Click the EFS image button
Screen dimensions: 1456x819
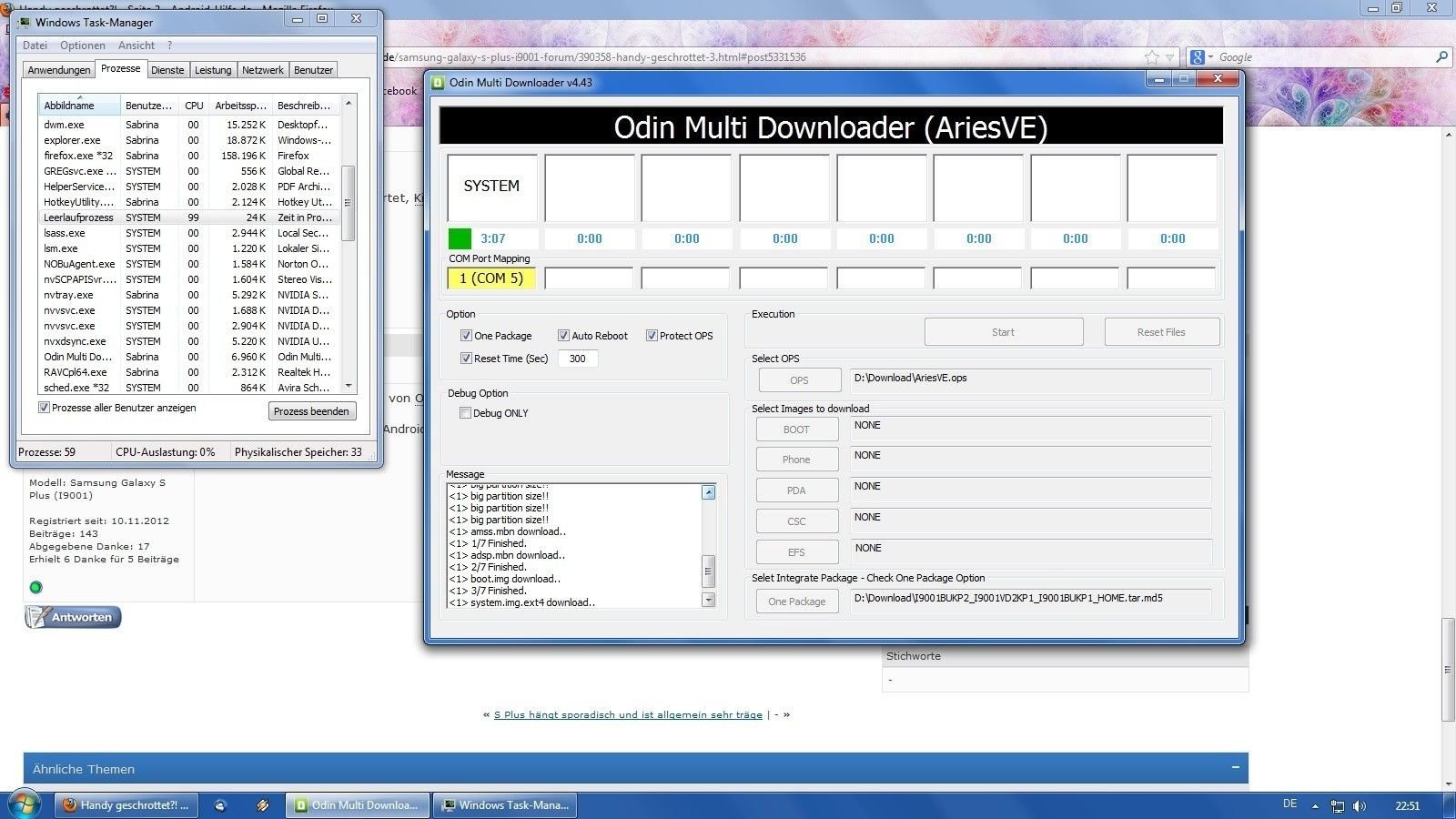(x=796, y=552)
